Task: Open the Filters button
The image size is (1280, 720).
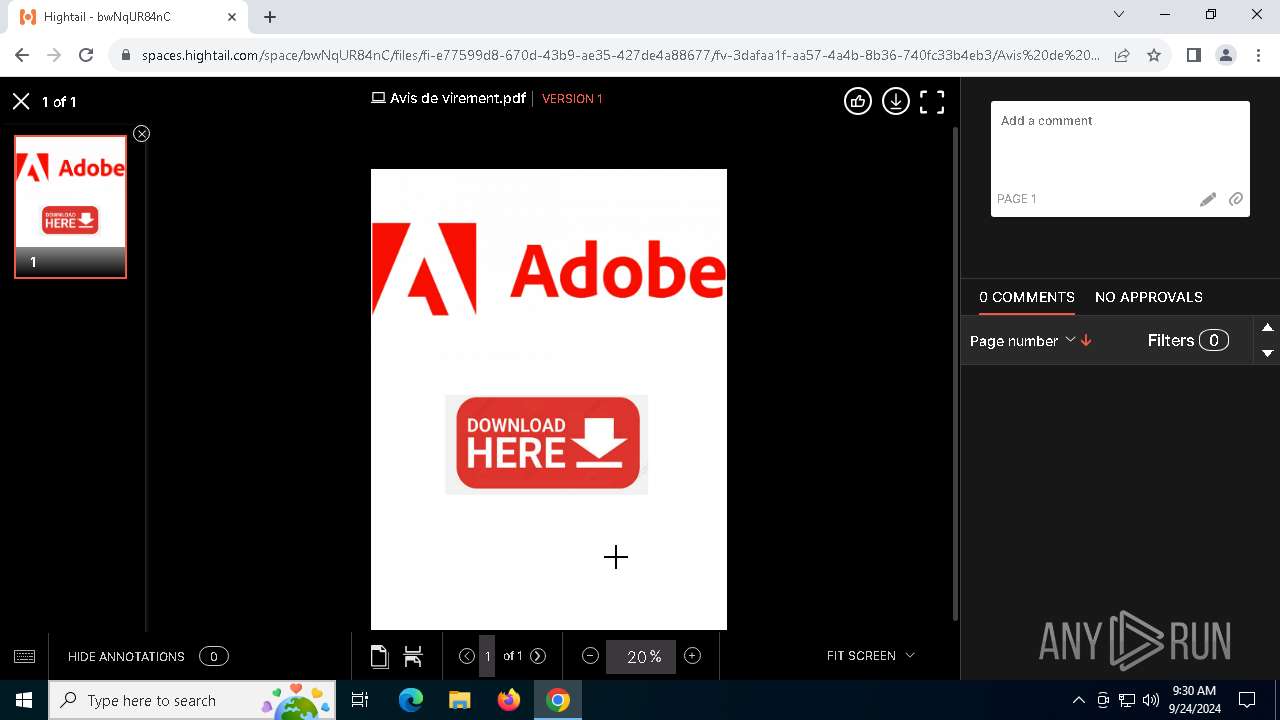Action: [x=1188, y=340]
